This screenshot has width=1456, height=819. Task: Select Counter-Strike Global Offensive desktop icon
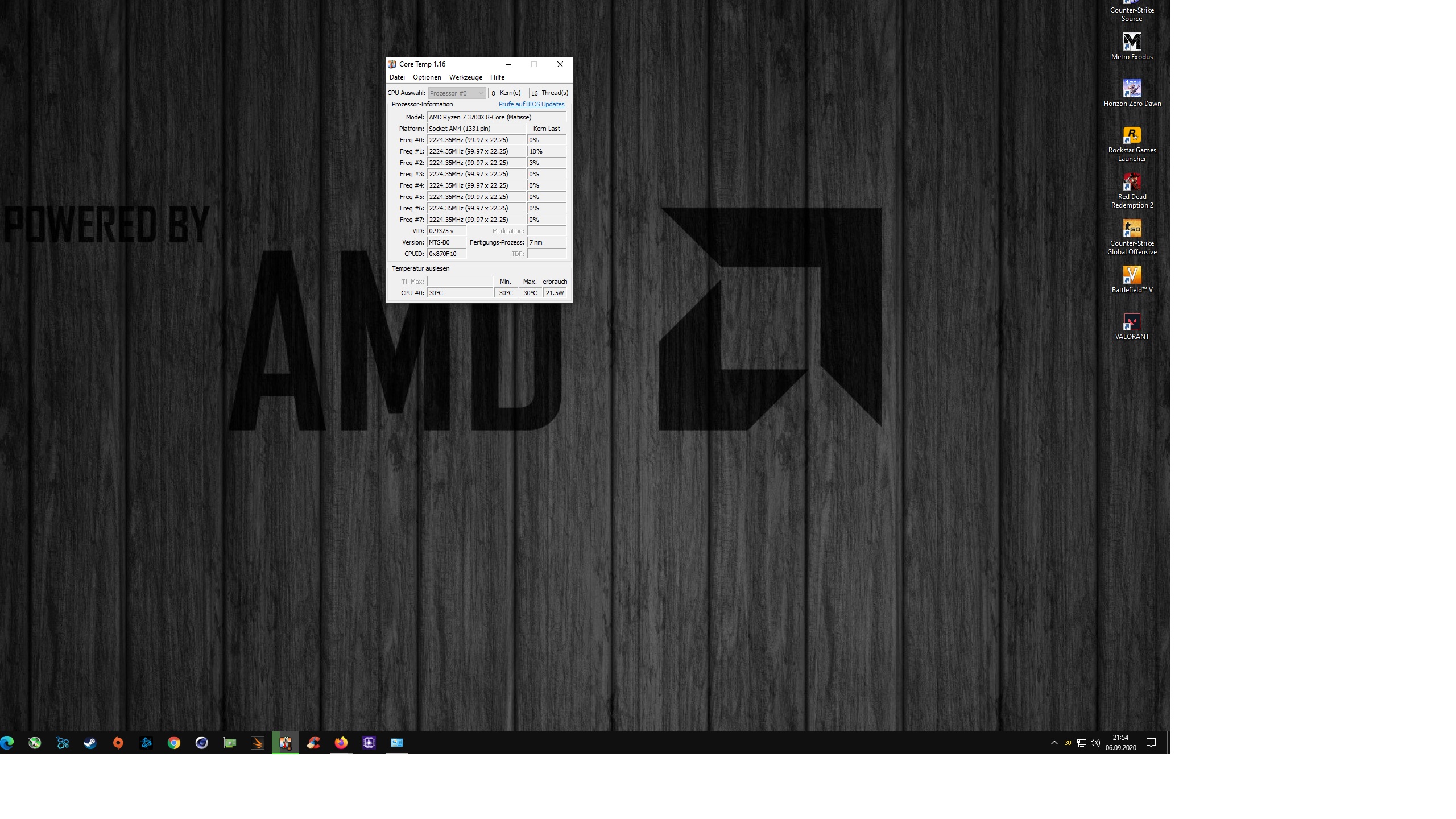coord(1132,237)
